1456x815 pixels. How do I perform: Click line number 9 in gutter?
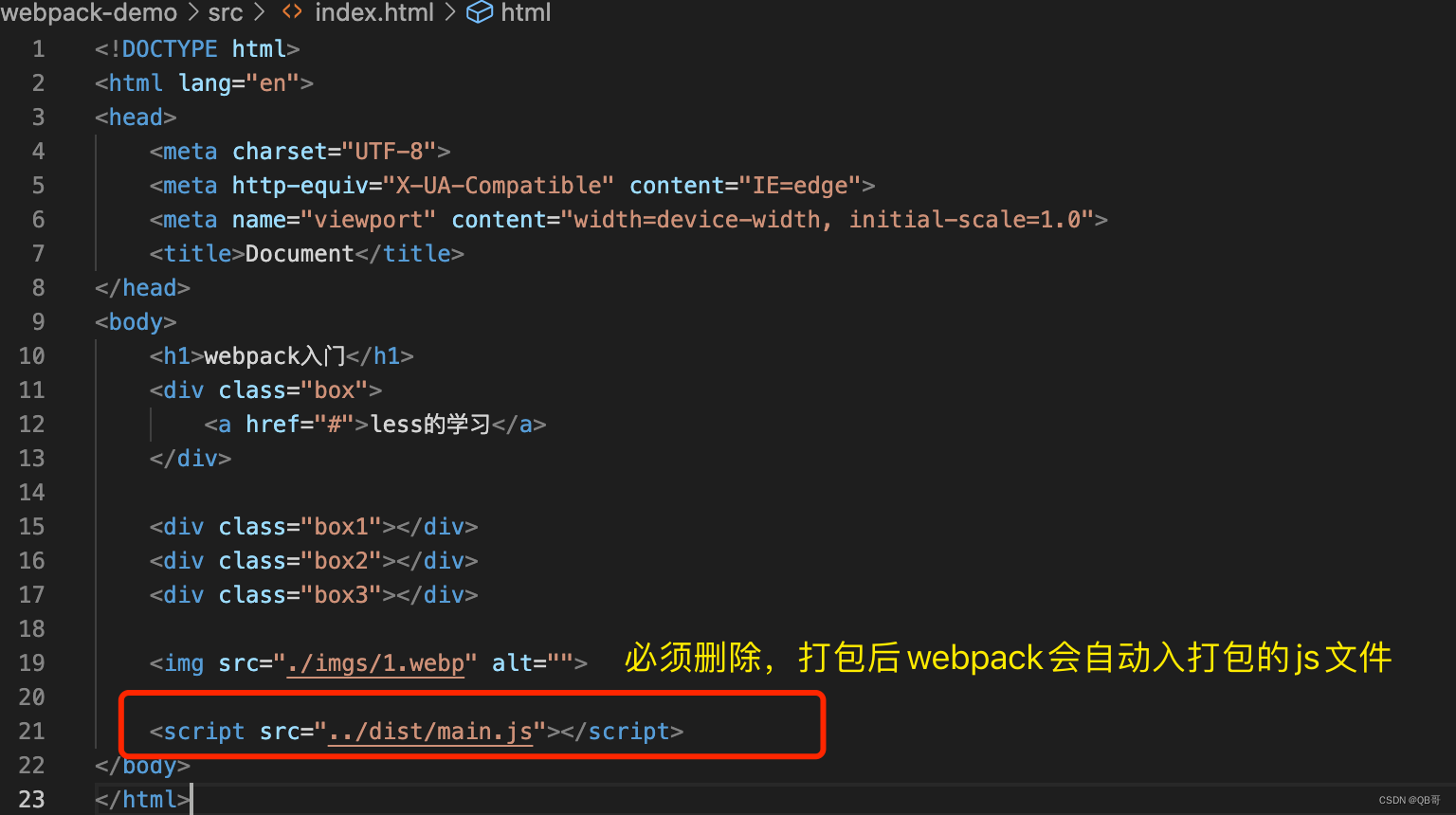[38, 322]
